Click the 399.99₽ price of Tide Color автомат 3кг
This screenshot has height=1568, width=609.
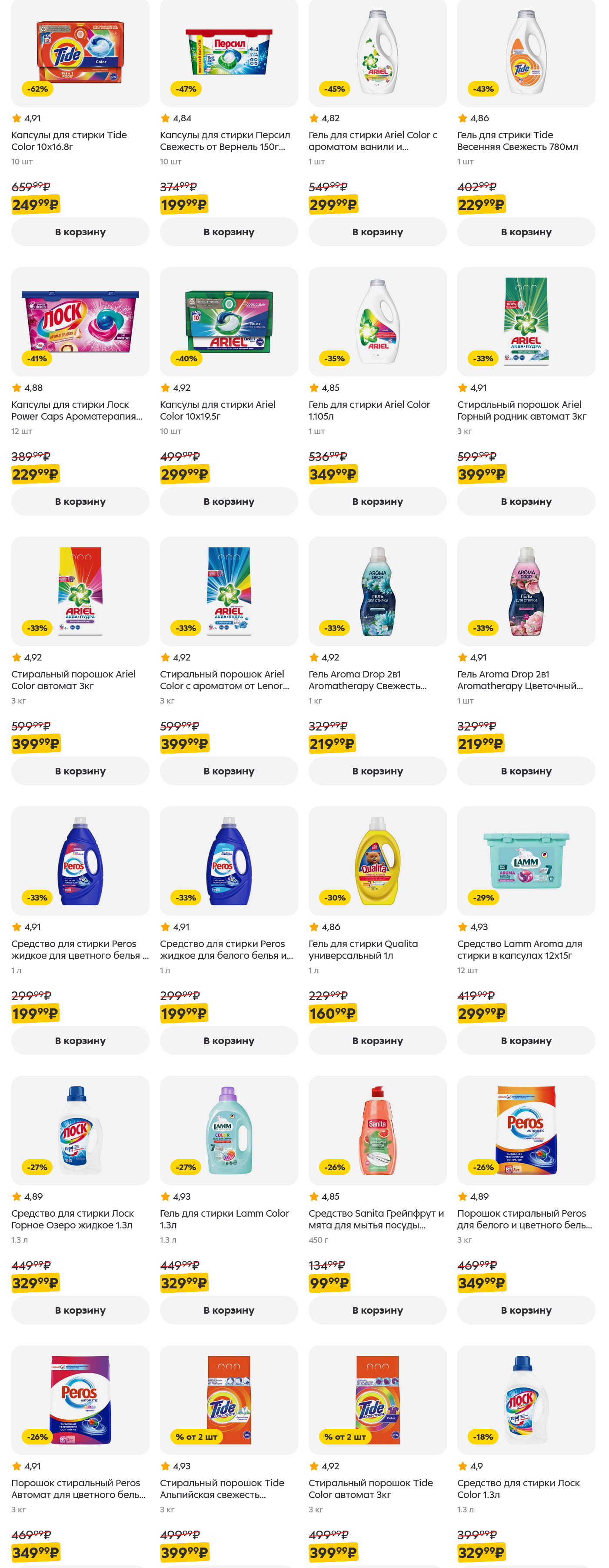point(333,1553)
